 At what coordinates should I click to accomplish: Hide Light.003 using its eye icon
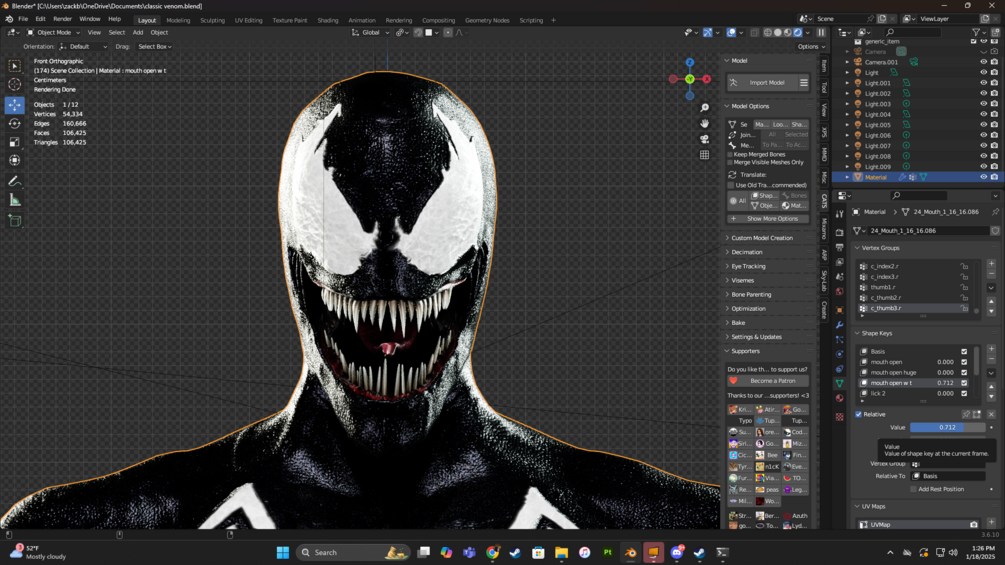click(x=983, y=104)
